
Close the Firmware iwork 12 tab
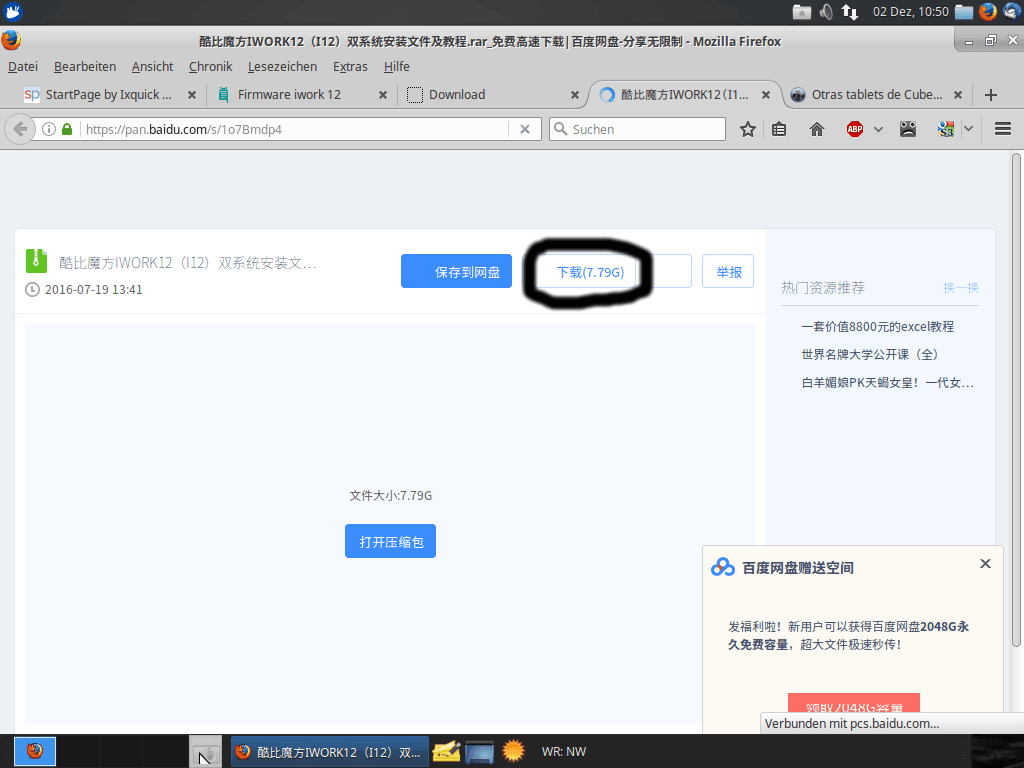(383, 95)
